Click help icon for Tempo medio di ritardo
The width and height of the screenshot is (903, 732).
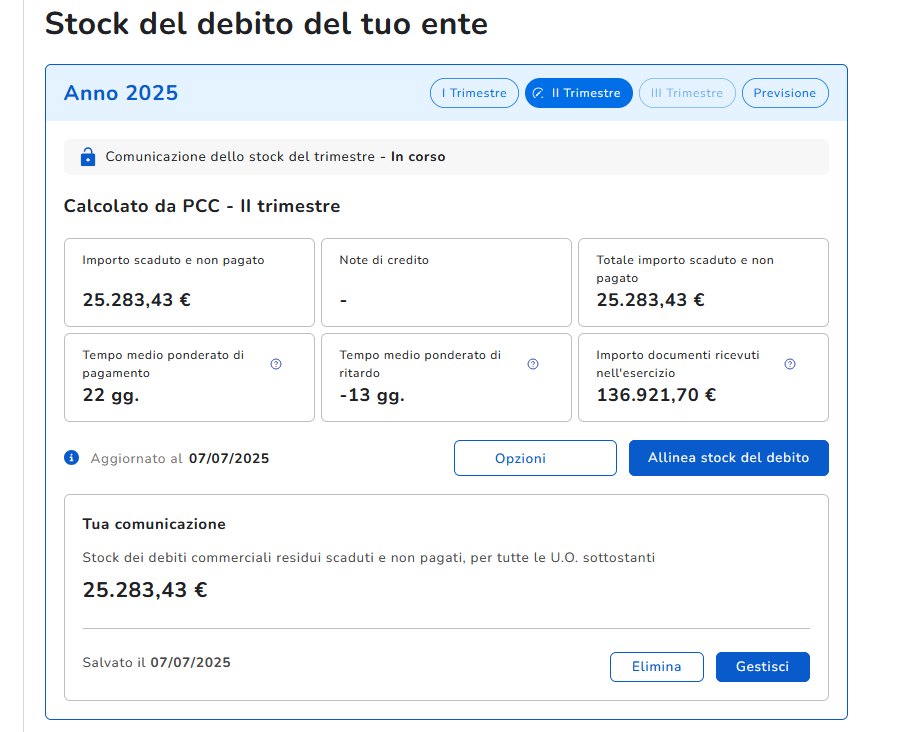coord(533,364)
